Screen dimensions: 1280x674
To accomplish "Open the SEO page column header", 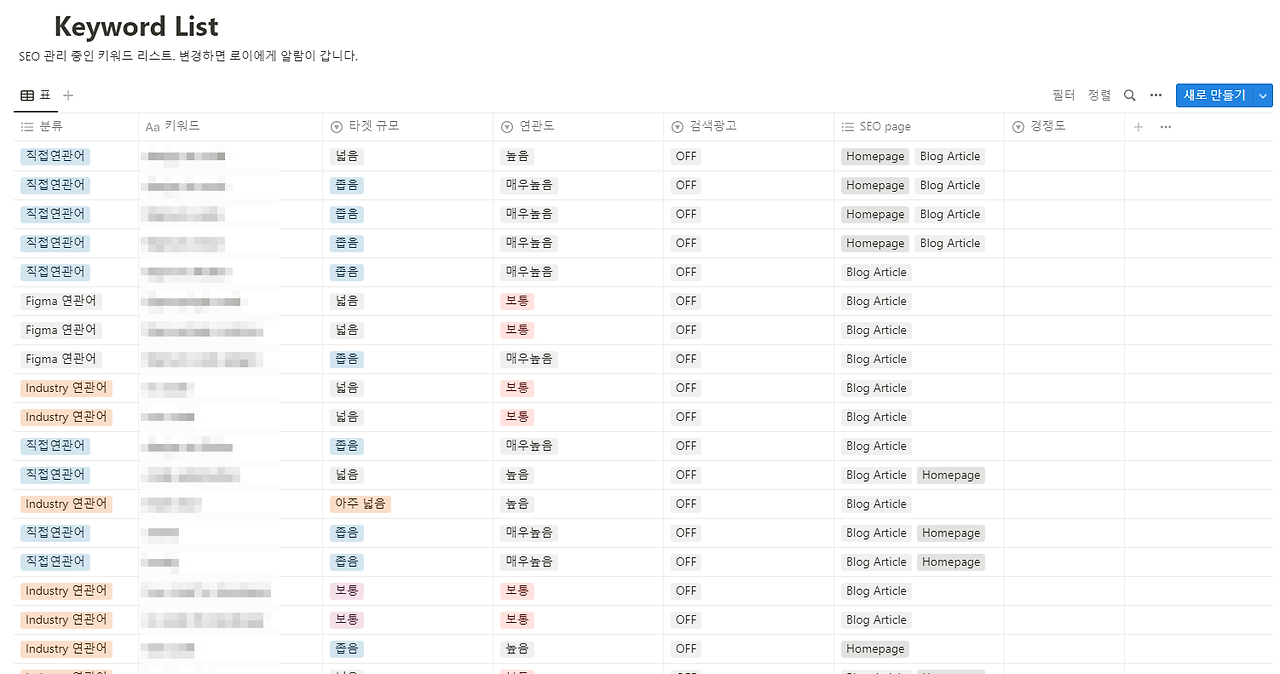I will pos(919,127).
